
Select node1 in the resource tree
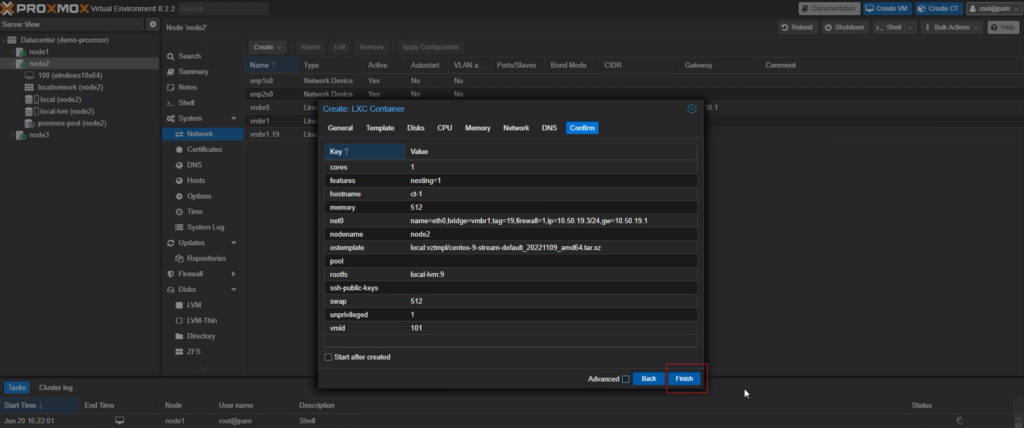[39, 52]
